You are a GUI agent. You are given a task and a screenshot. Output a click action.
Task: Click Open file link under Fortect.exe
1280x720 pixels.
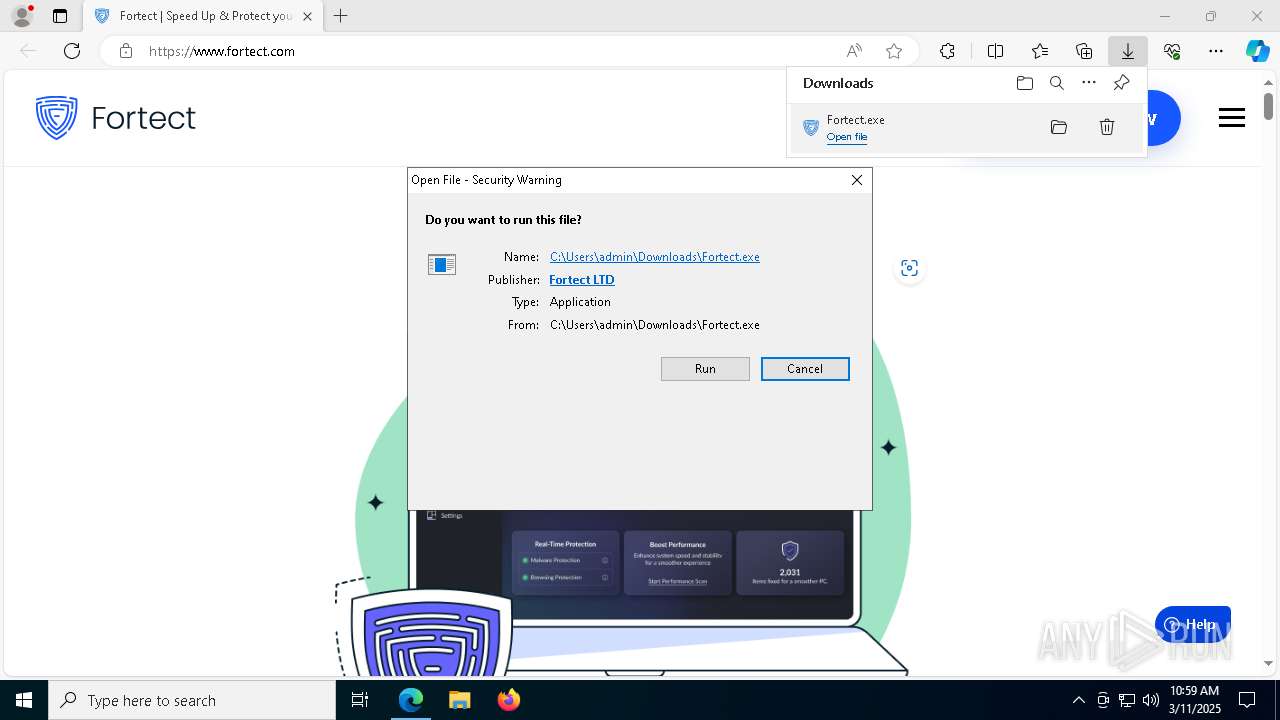coord(847,137)
